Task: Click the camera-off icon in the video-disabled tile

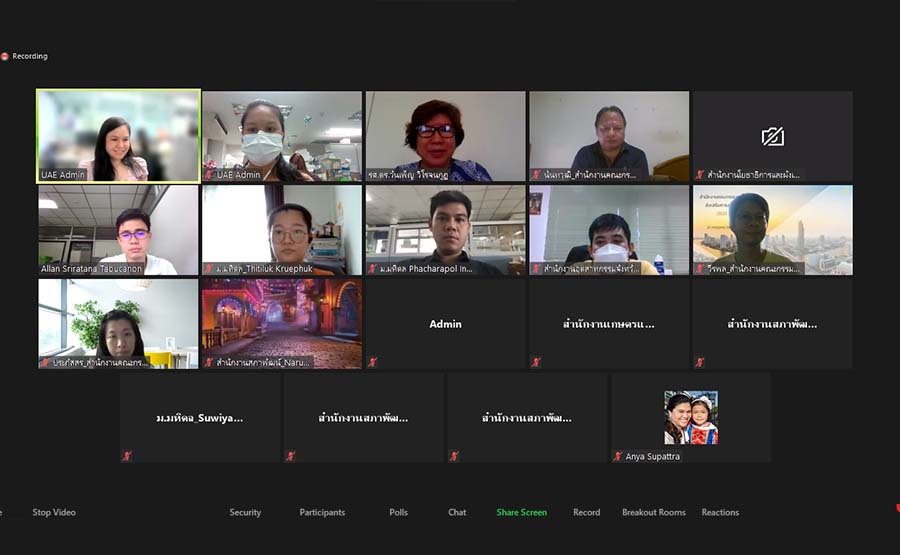Action: pos(772,136)
